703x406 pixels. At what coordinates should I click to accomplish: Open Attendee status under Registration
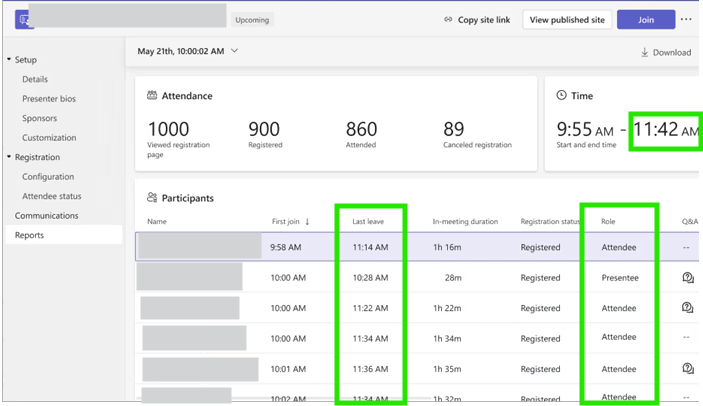click(52, 196)
